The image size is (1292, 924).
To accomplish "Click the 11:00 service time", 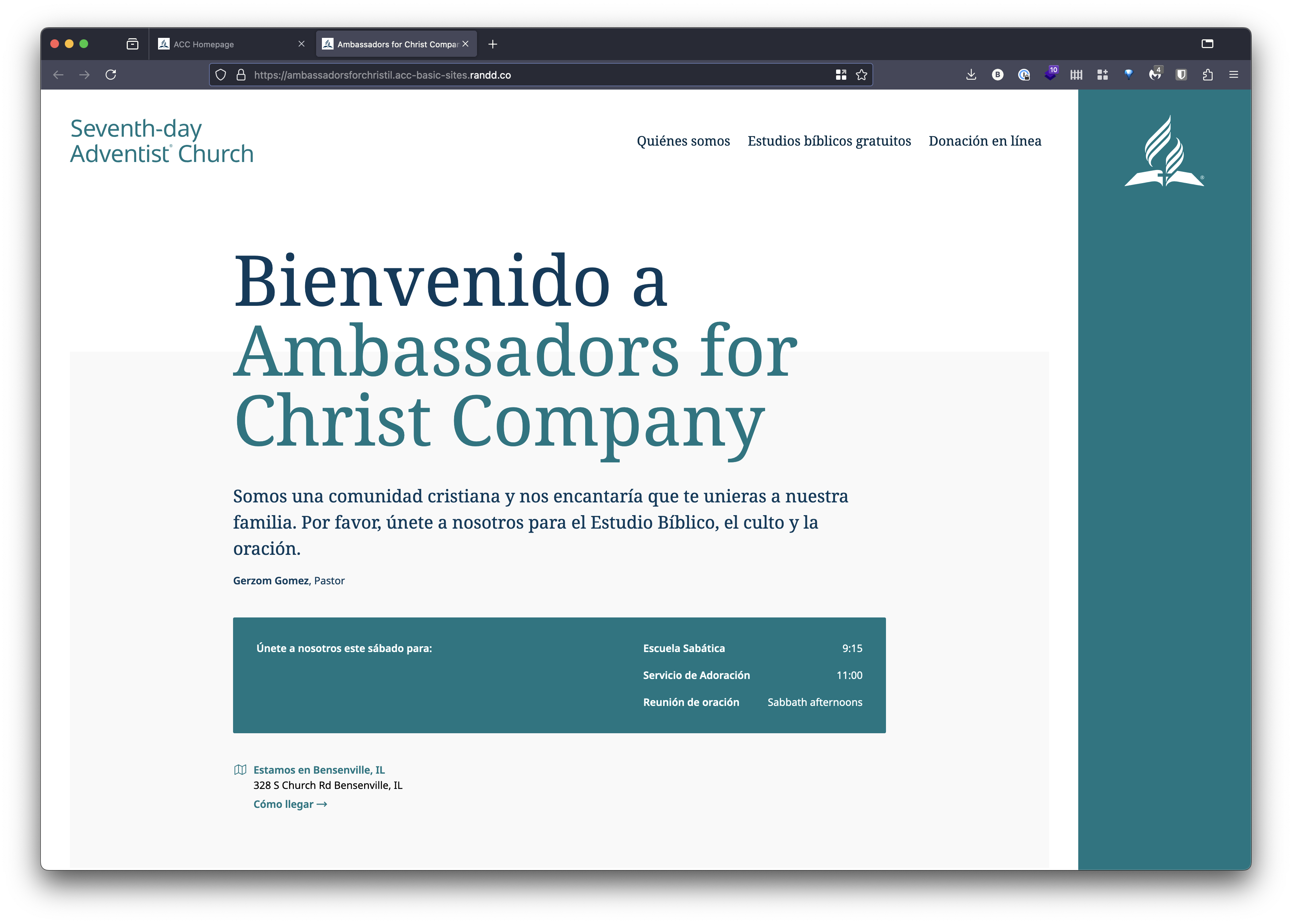I will coord(850,675).
